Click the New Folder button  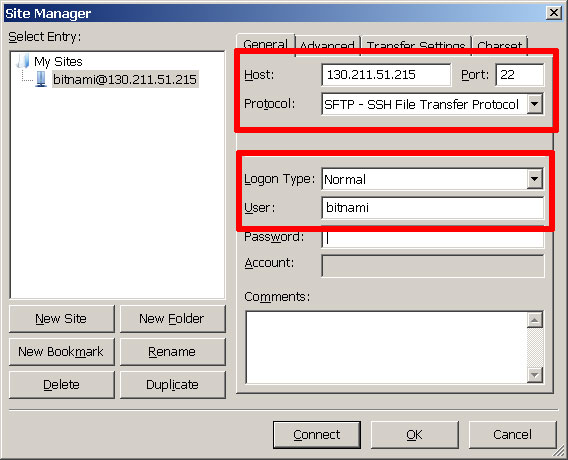pos(172,319)
